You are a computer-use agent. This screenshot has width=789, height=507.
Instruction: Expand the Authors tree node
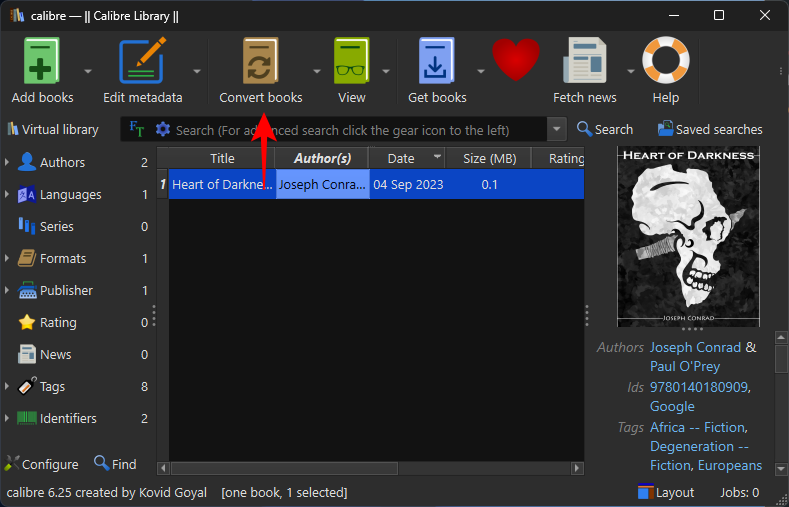point(7,162)
